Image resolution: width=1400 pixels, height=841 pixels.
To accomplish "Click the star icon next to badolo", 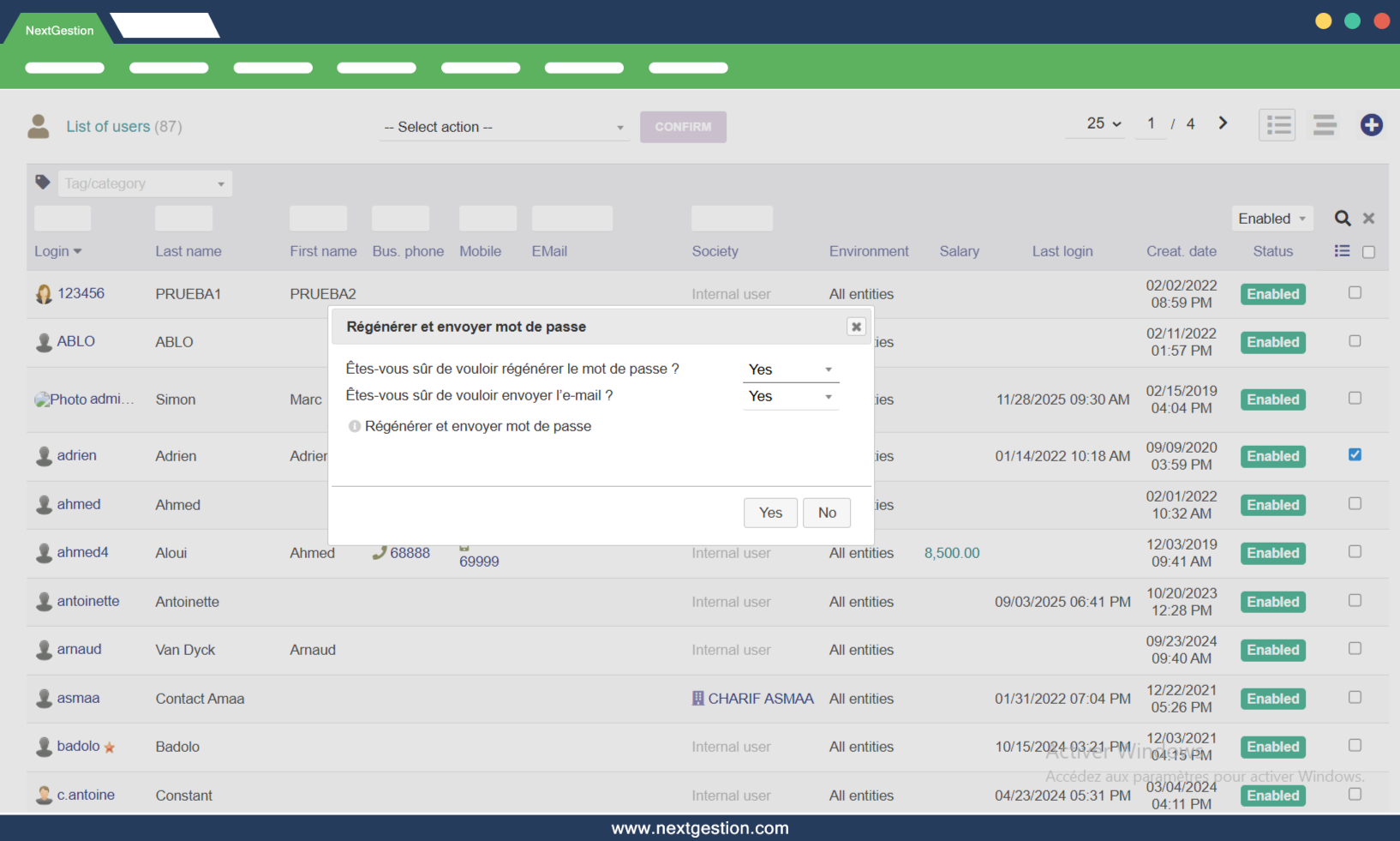I will pos(110,748).
